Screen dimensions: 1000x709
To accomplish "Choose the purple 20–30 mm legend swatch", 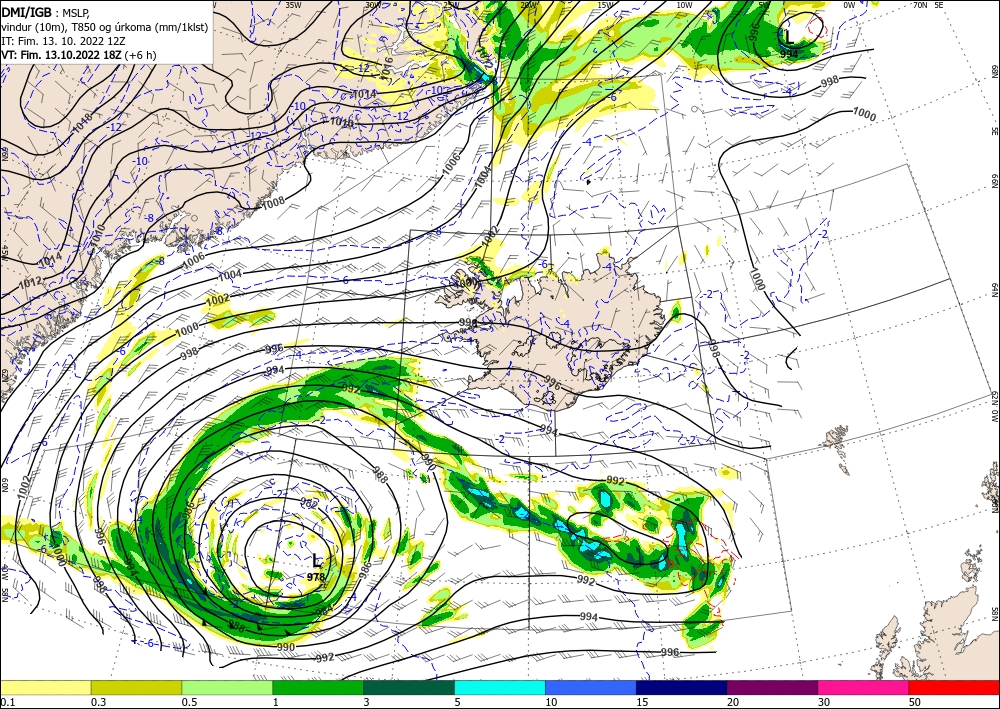I will [772, 687].
